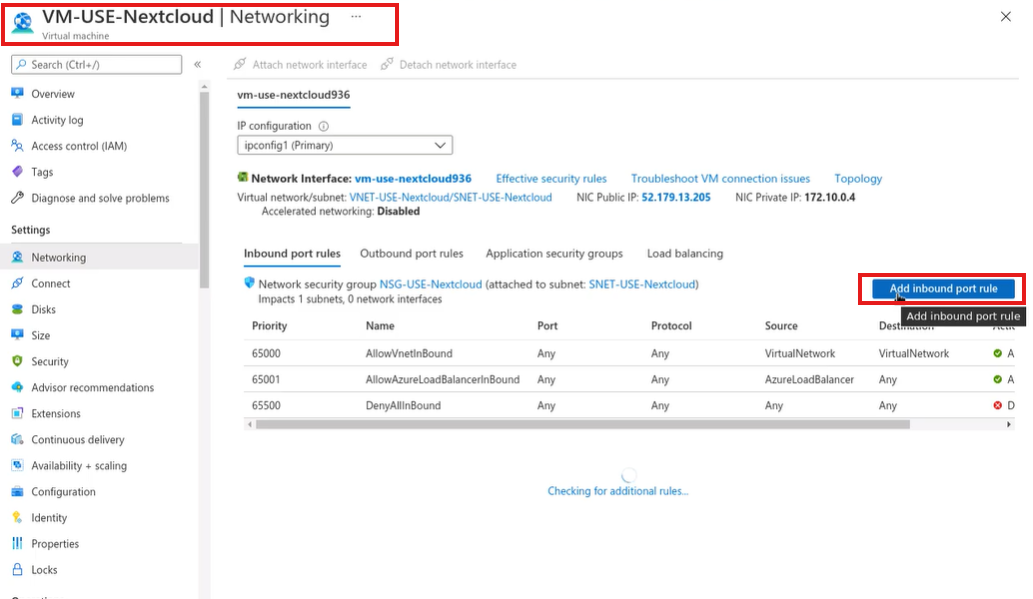Open Effective security rules link
1033x599 pixels.
click(551, 179)
